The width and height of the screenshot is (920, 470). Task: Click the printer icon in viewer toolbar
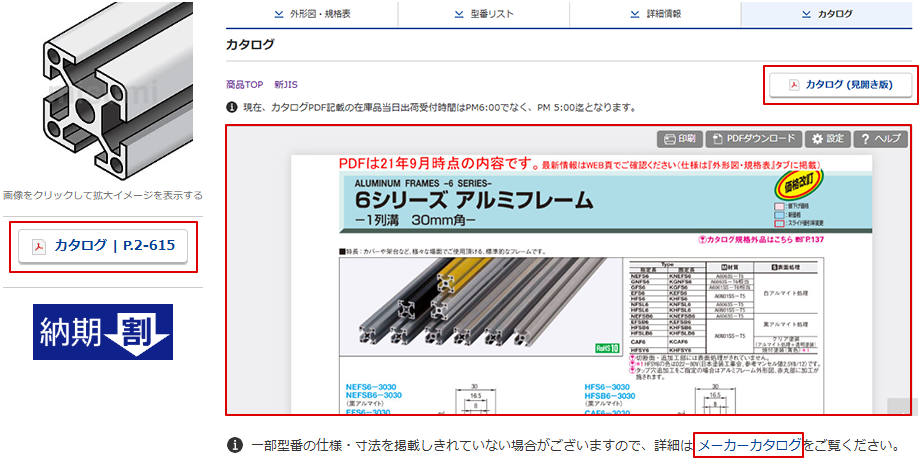[669, 139]
